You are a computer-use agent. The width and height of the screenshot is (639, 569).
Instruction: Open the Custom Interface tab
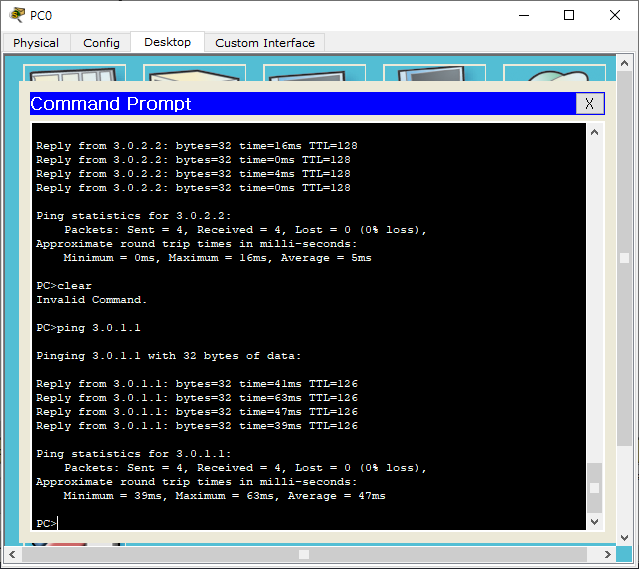coord(265,43)
